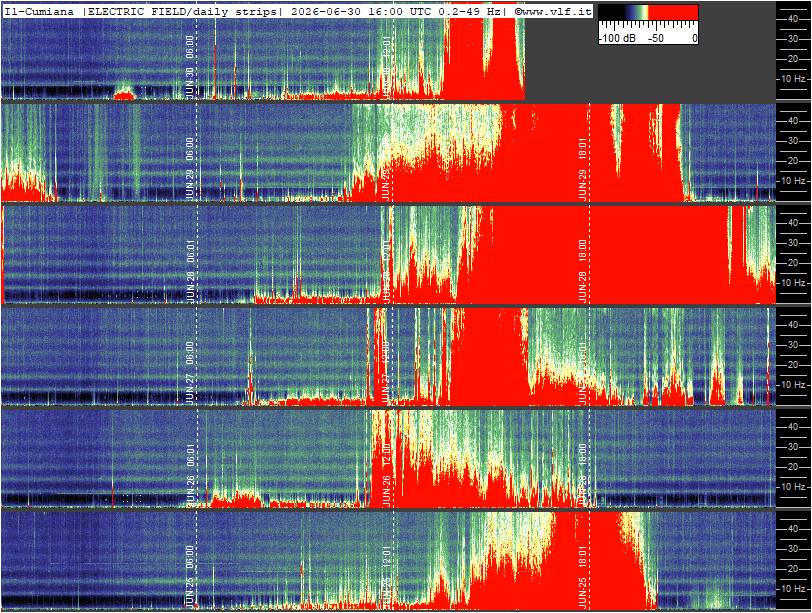Click the I1-Cumiana station title text
812x613 pixels.
point(39,11)
